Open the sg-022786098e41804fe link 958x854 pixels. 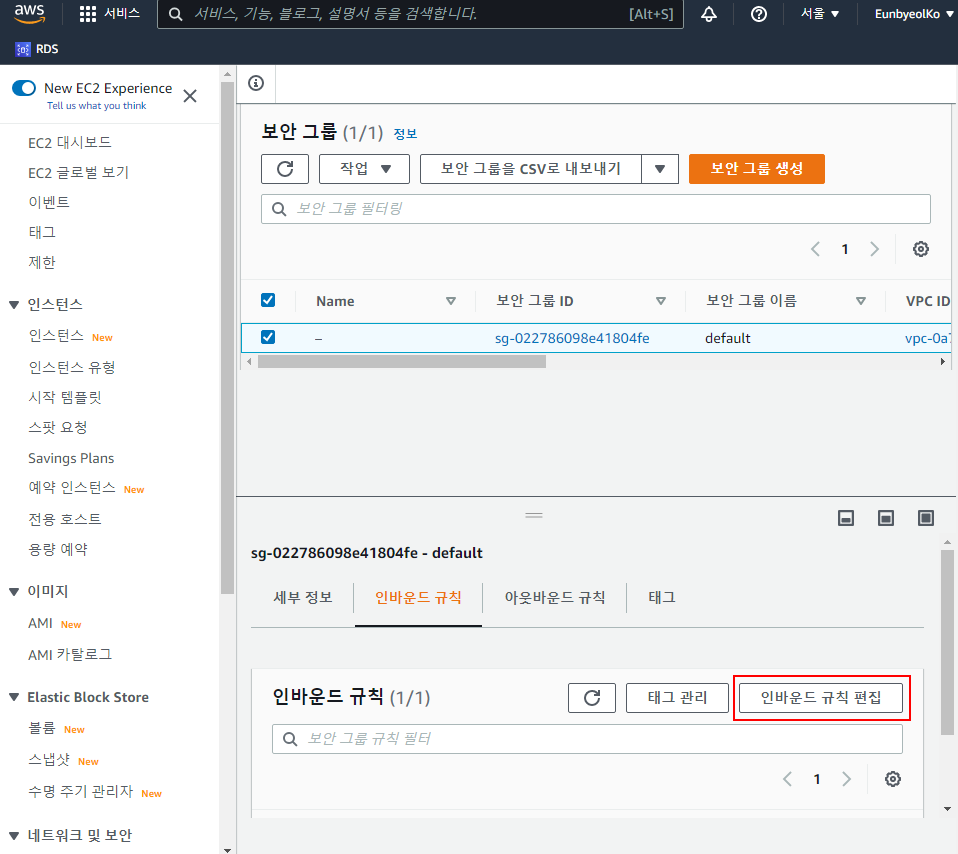click(572, 338)
